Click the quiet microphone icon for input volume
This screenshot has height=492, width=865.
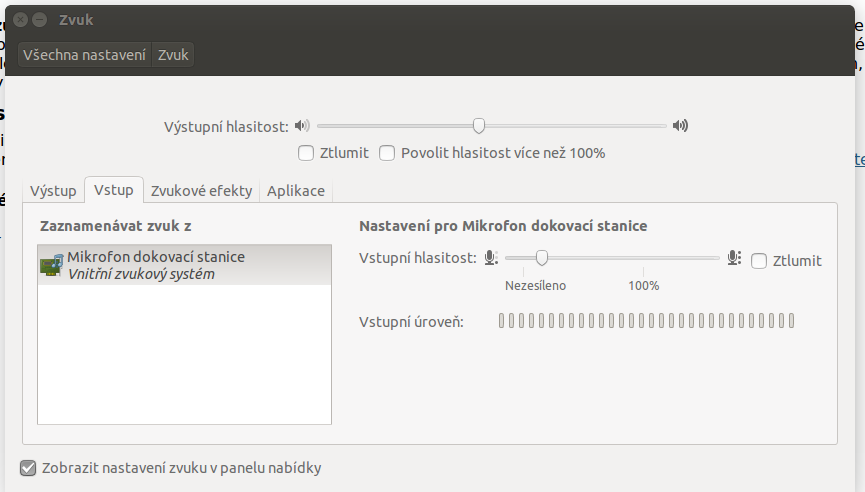(x=491, y=258)
